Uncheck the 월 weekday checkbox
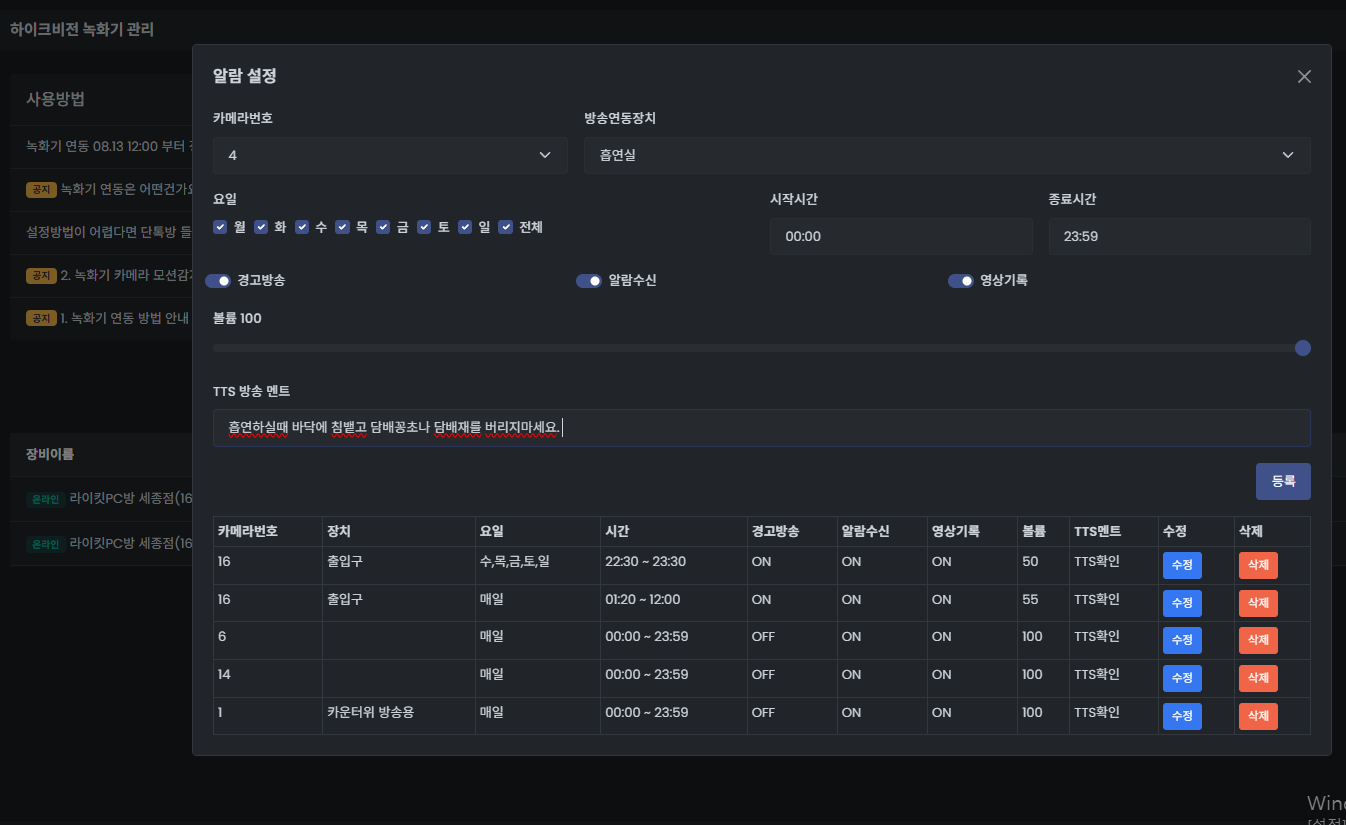Viewport: 1346px width, 825px height. [x=220, y=227]
